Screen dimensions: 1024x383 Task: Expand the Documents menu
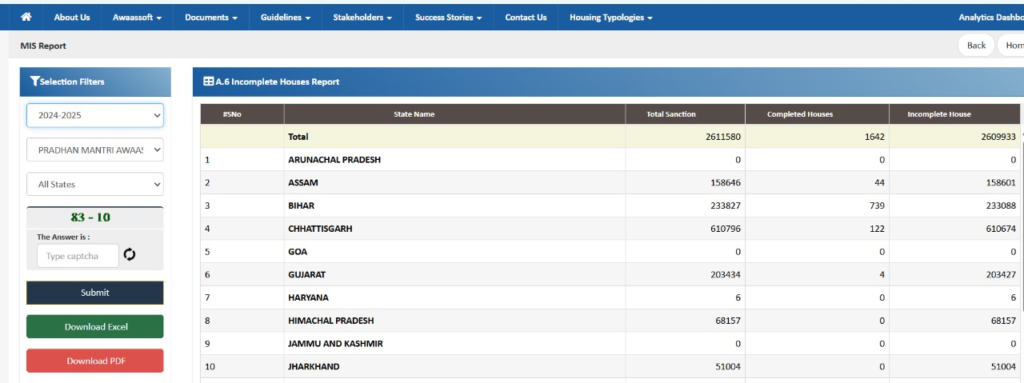point(212,18)
